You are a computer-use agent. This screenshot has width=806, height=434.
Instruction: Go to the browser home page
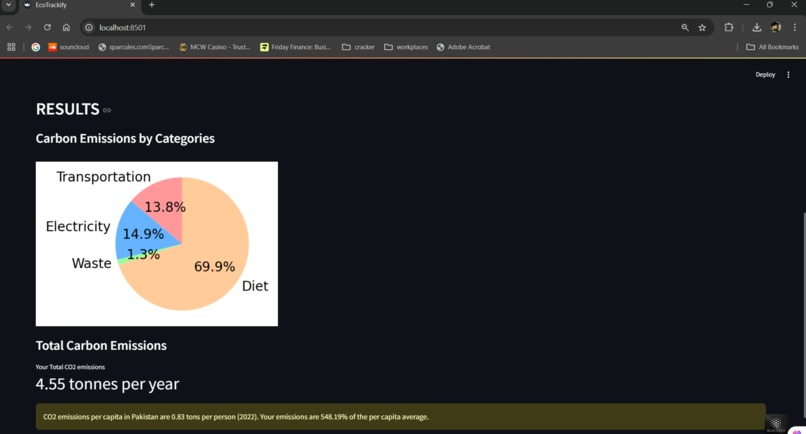(x=66, y=27)
